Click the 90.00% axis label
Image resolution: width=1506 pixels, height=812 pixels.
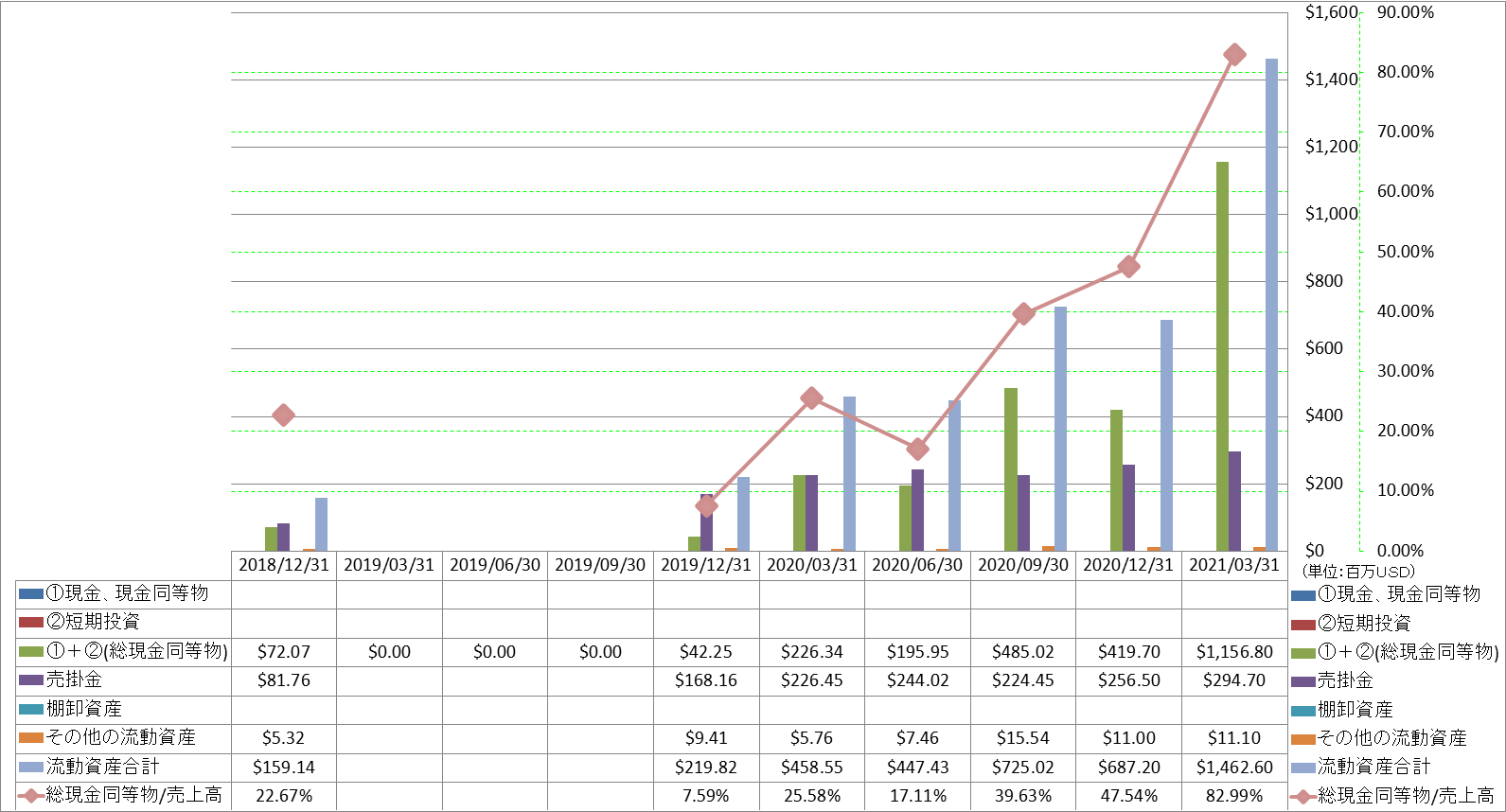coord(1406,12)
